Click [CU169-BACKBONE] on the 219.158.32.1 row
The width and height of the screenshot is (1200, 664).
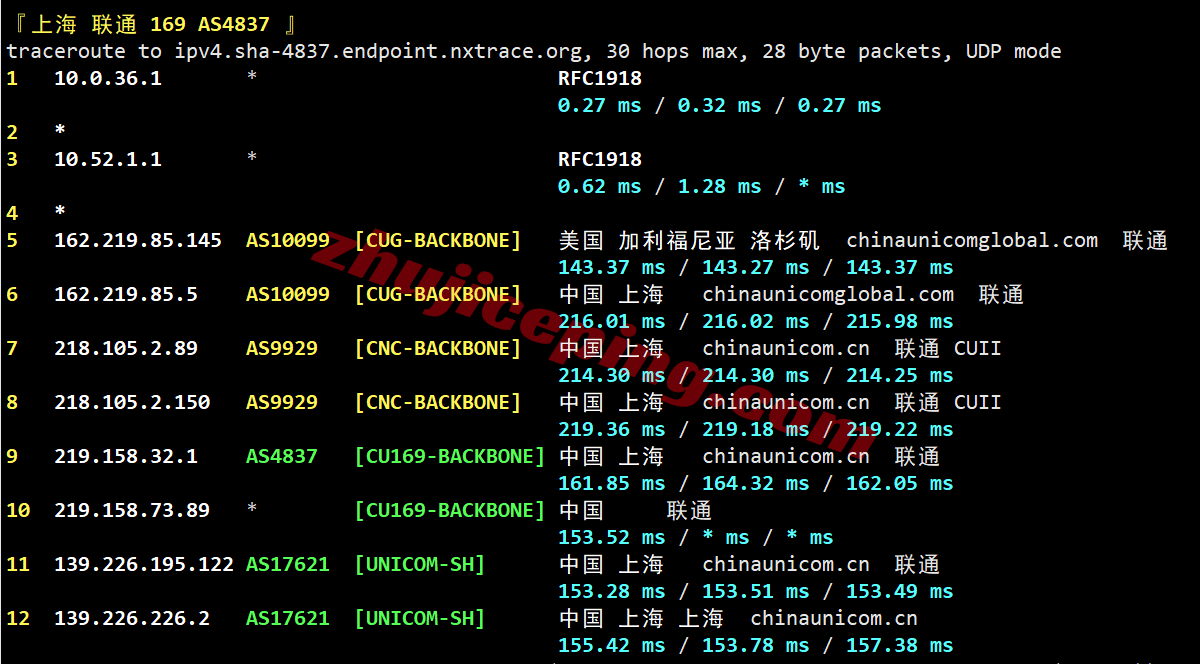pyautogui.click(x=450, y=456)
